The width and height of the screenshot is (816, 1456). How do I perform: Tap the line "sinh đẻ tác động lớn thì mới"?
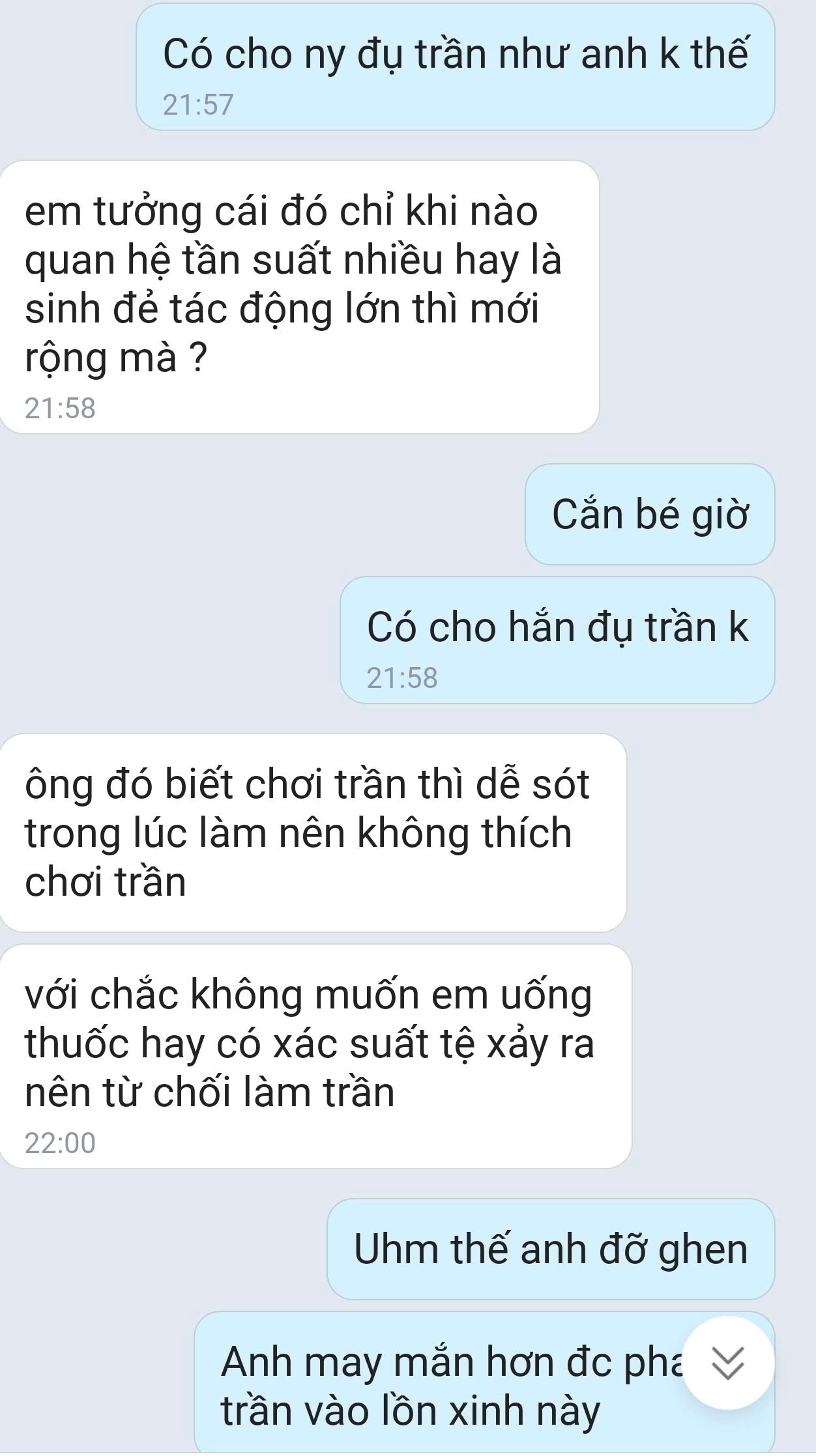(x=282, y=309)
